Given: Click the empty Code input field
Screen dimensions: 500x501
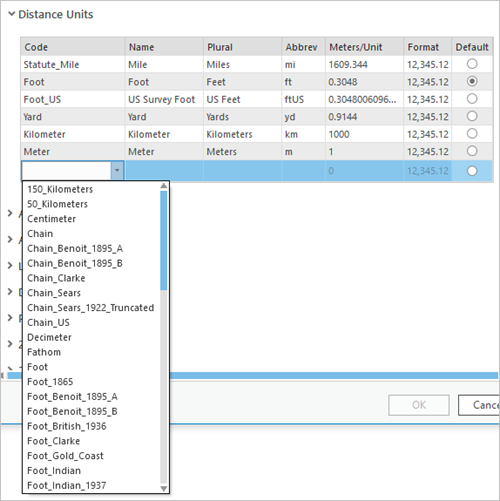Looking at the screenshot, I should click(x=67, y=170).
